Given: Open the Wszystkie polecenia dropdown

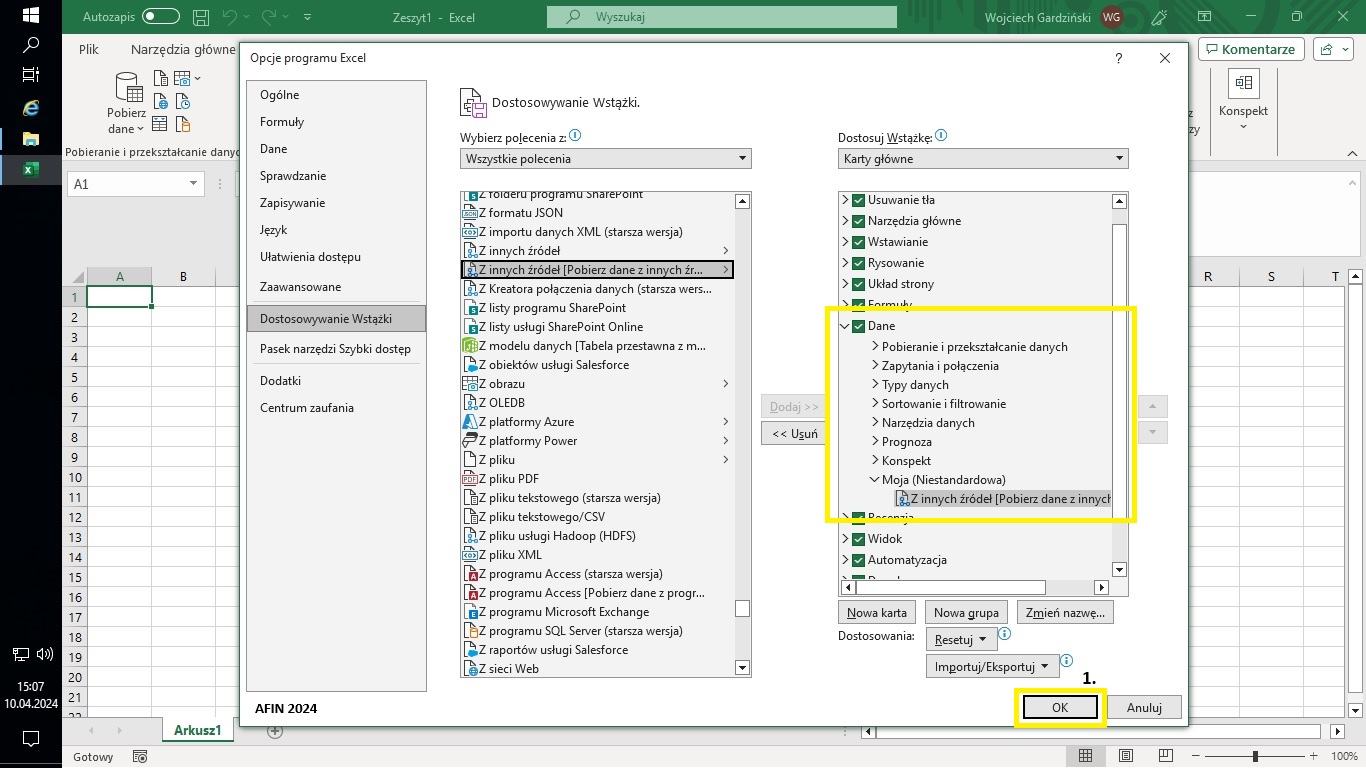Looking at the screenshot, I should click(606, 158).
